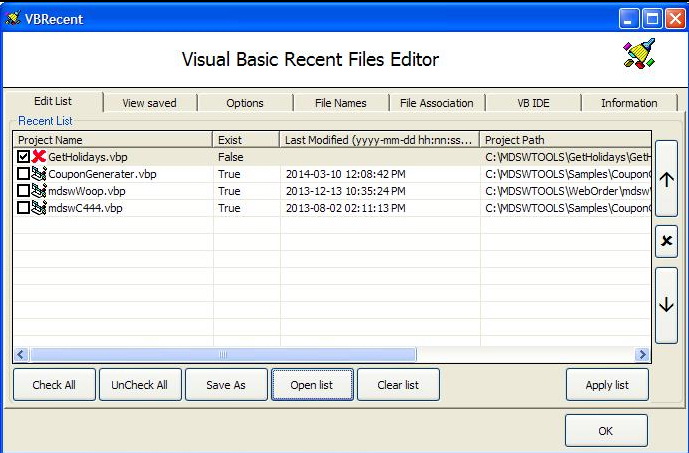
Task: Click the OK button
Action: (606, 431)
